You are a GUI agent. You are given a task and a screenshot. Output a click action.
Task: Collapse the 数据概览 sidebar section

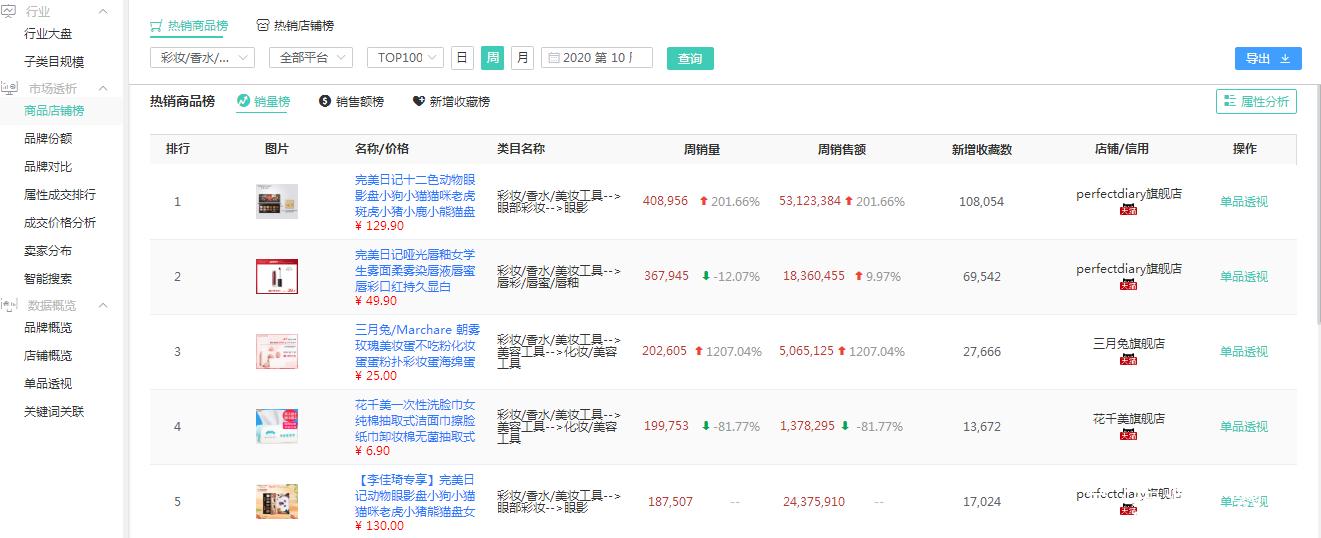click(104, 305)
